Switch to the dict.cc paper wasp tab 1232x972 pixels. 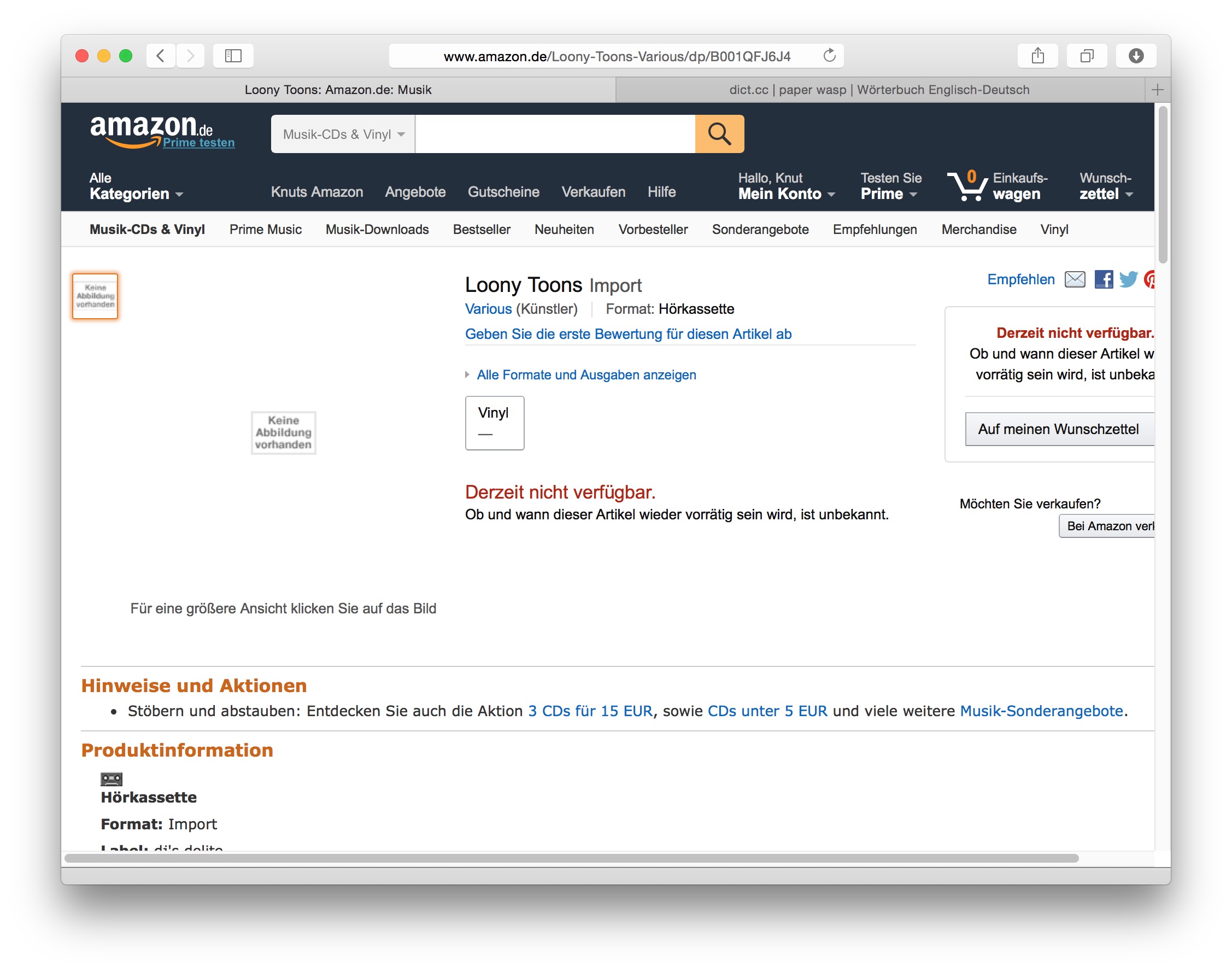point(878,90)
